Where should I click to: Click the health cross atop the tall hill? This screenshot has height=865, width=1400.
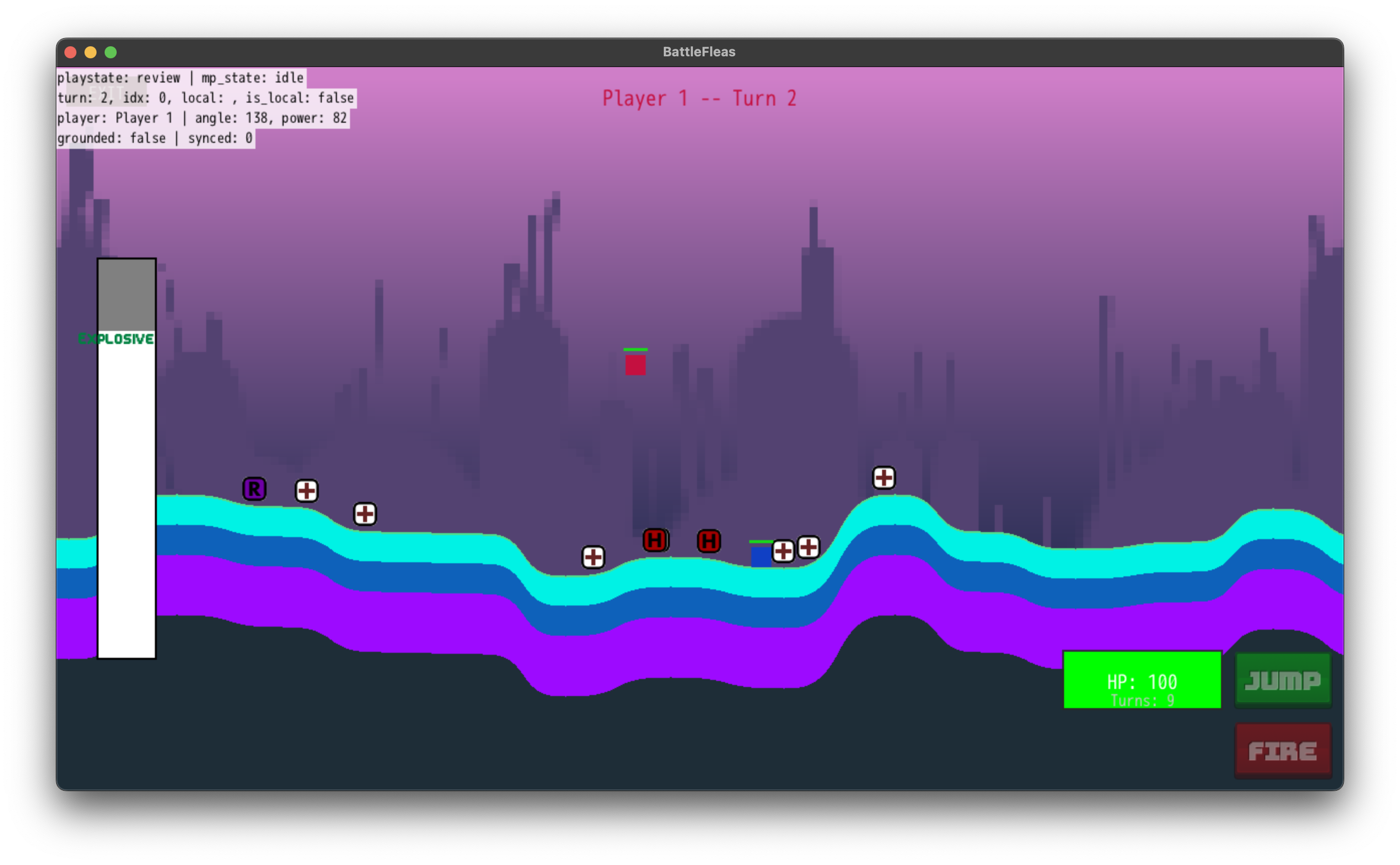coord(884,478)
